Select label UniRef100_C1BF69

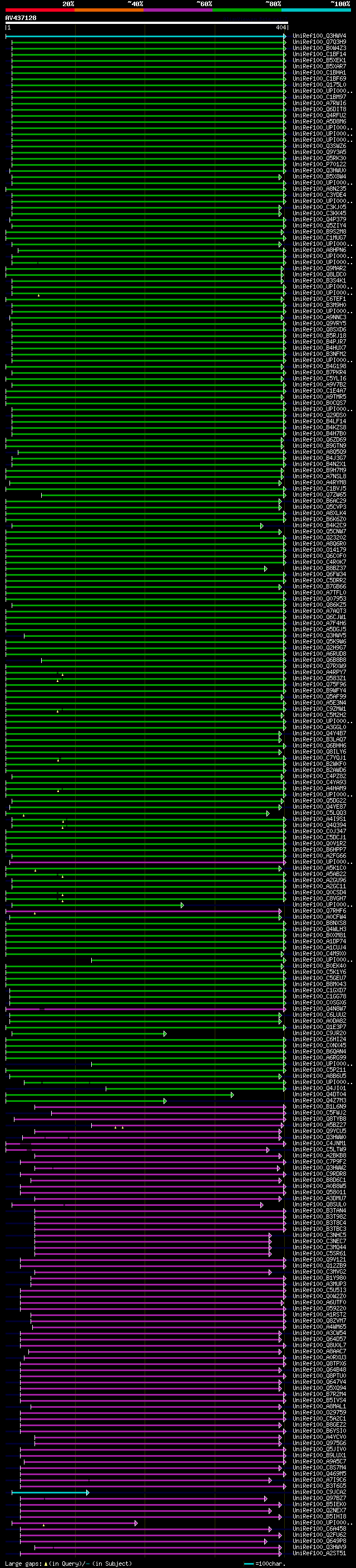pyautogui.click(x=319, y=78)
